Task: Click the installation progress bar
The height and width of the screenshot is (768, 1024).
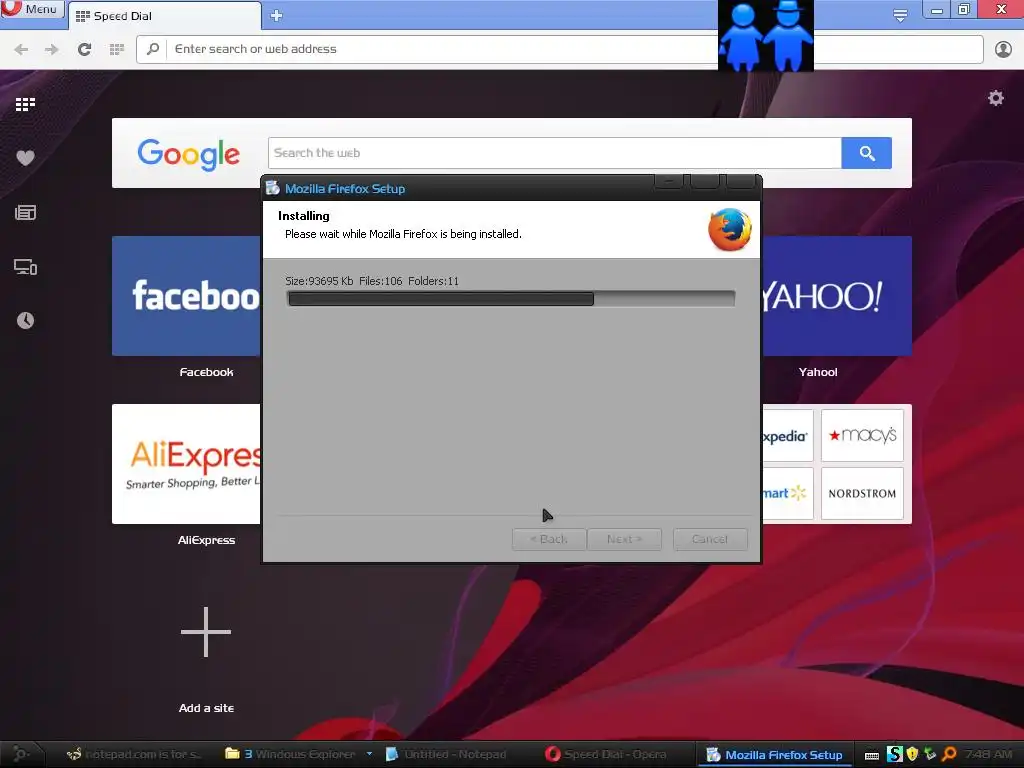Action: click(511, 299)
